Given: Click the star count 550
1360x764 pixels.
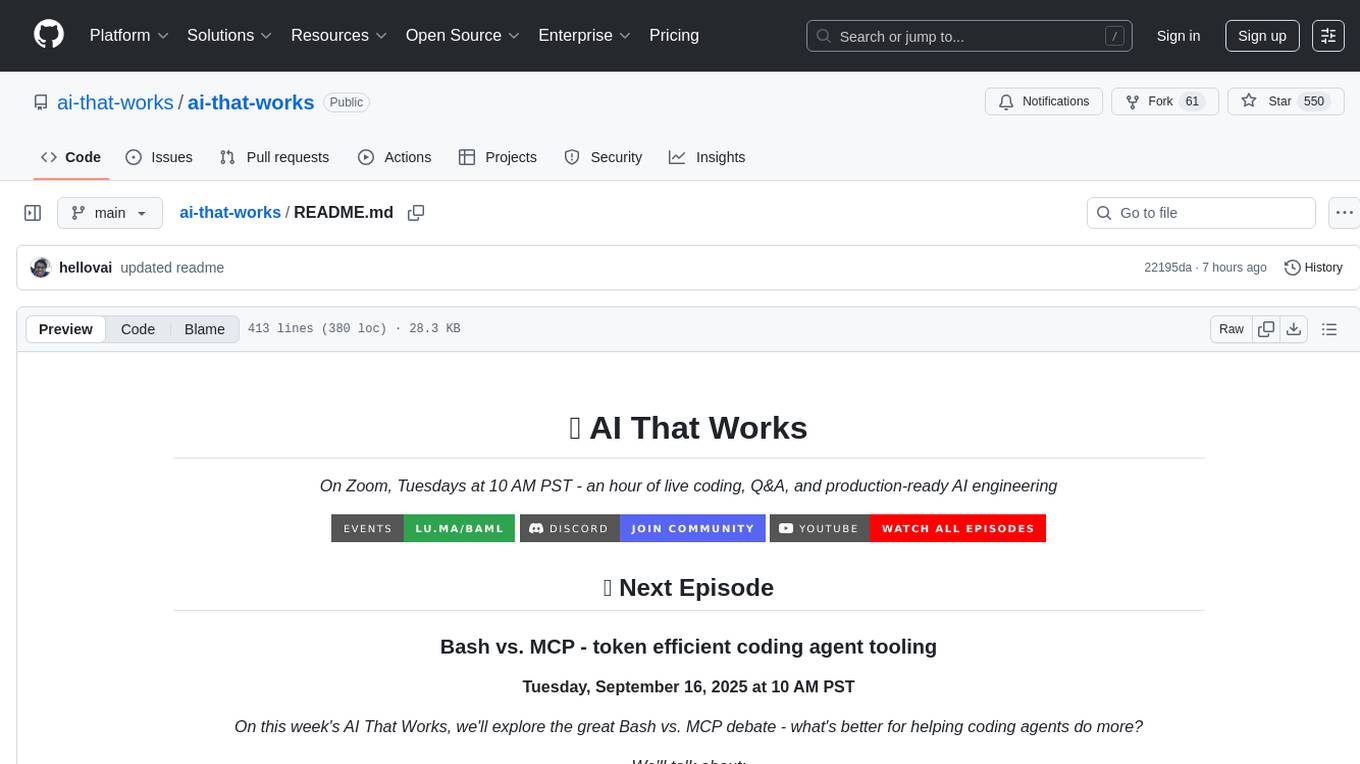Looking at the screenshot, I should [1314, 102].
